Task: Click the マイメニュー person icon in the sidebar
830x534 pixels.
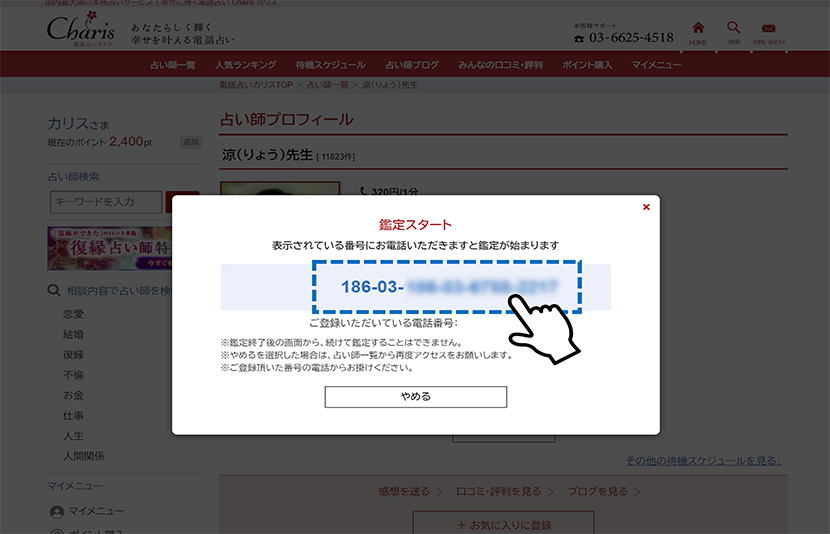Action: 58,511
